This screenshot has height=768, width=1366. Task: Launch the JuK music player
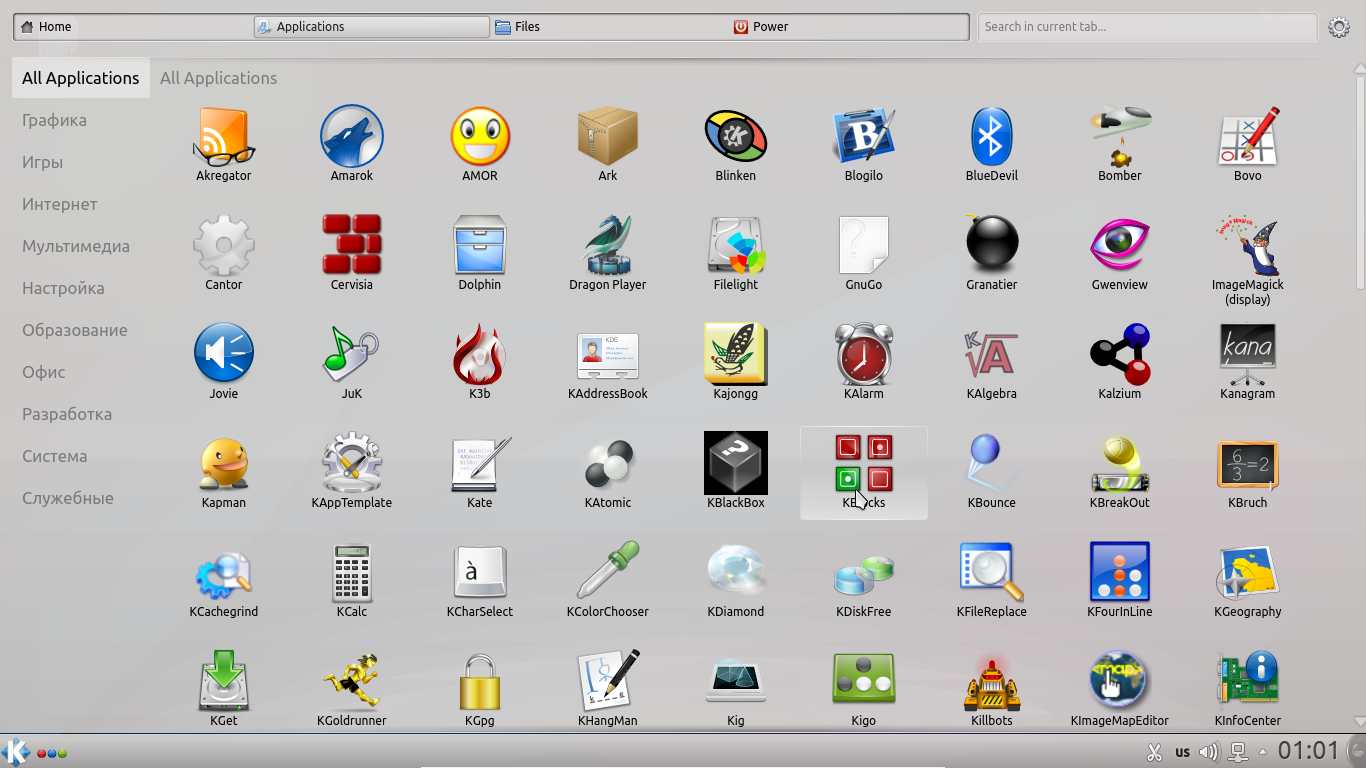352,363
